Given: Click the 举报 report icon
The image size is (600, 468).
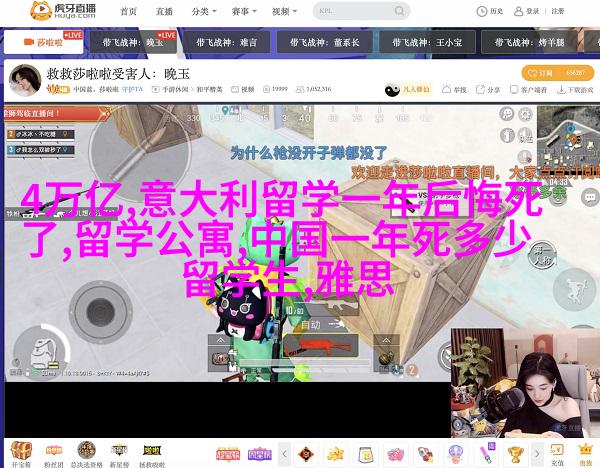Looking at the screenshot, I should (454, 90).
